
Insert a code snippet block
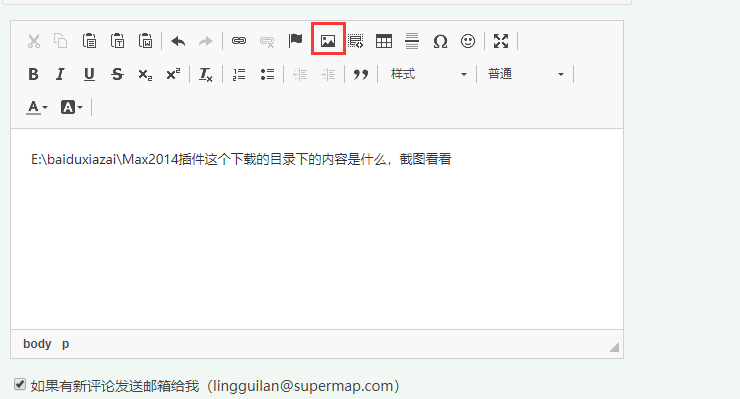pos(356,41)
